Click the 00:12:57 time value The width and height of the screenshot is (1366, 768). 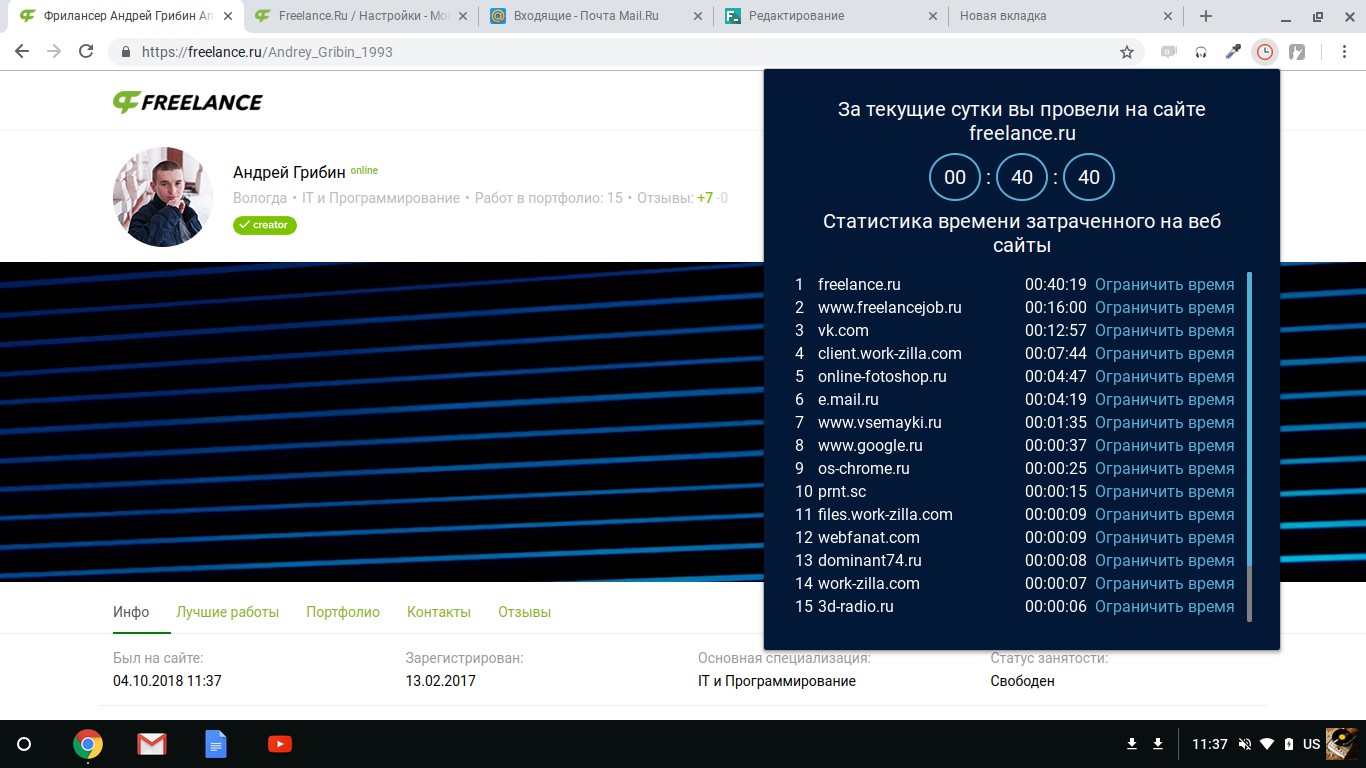tap(1055, 330)
